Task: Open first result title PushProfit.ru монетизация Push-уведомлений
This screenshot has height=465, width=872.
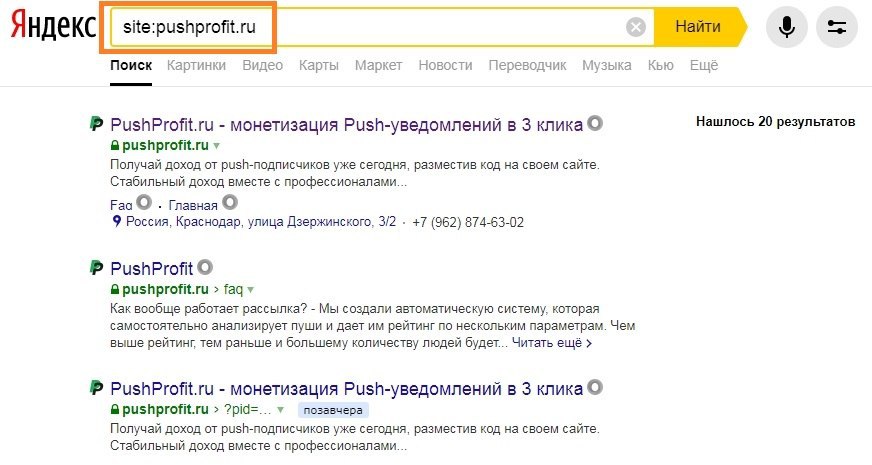Action: (346, 125)
